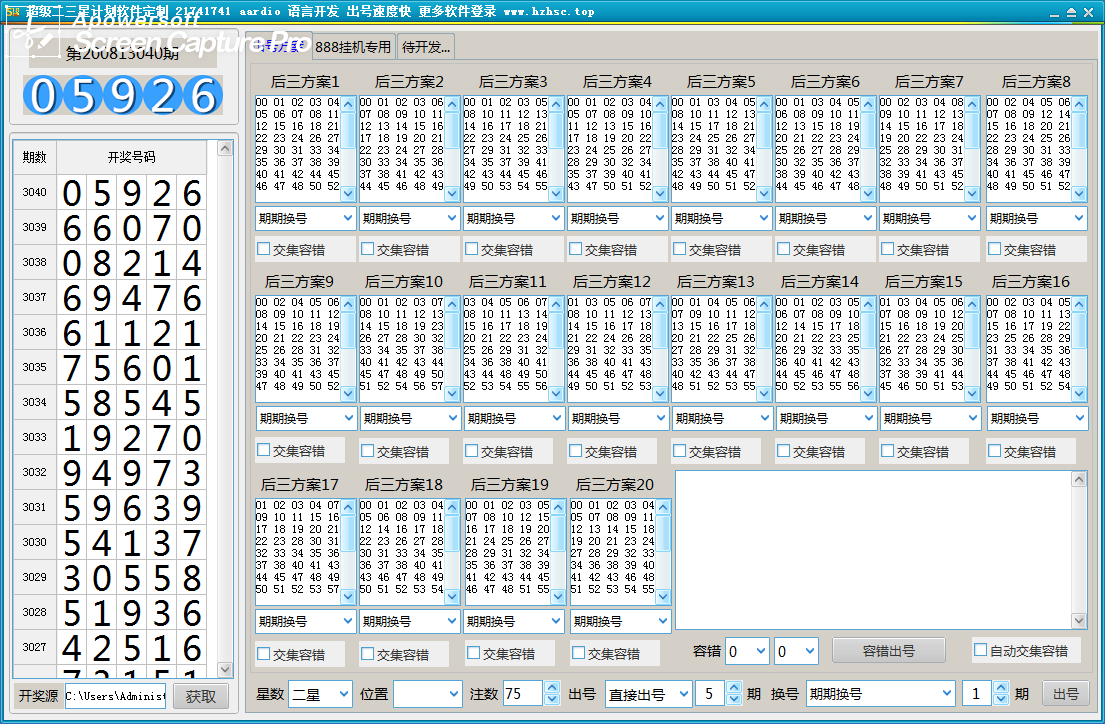Screen dimensions: 1105x724
Task: Enable 交集容错 for 后三方案8
Action: (994, 249)
